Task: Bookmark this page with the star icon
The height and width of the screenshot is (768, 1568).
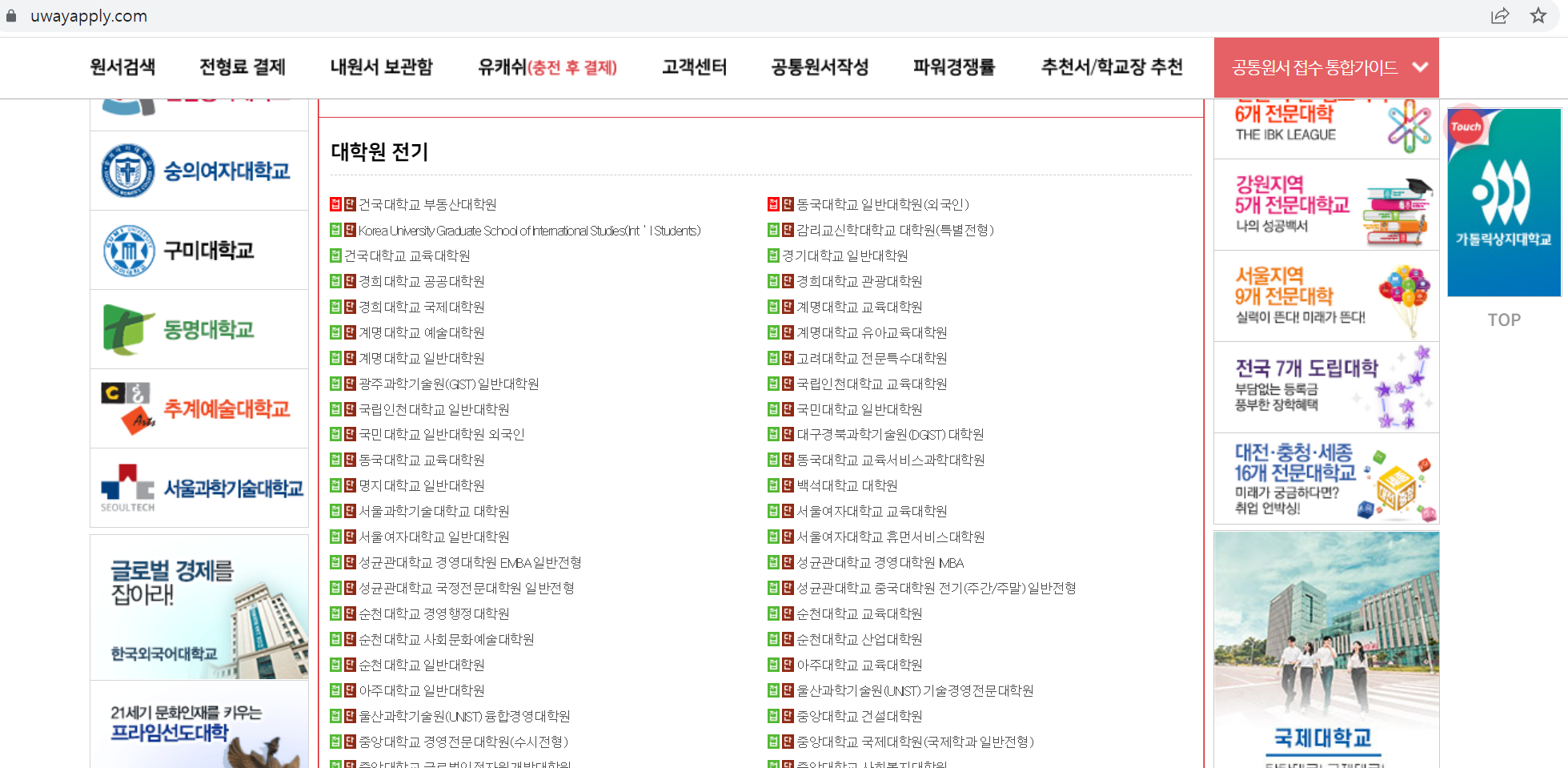Action: (1538, 15)
